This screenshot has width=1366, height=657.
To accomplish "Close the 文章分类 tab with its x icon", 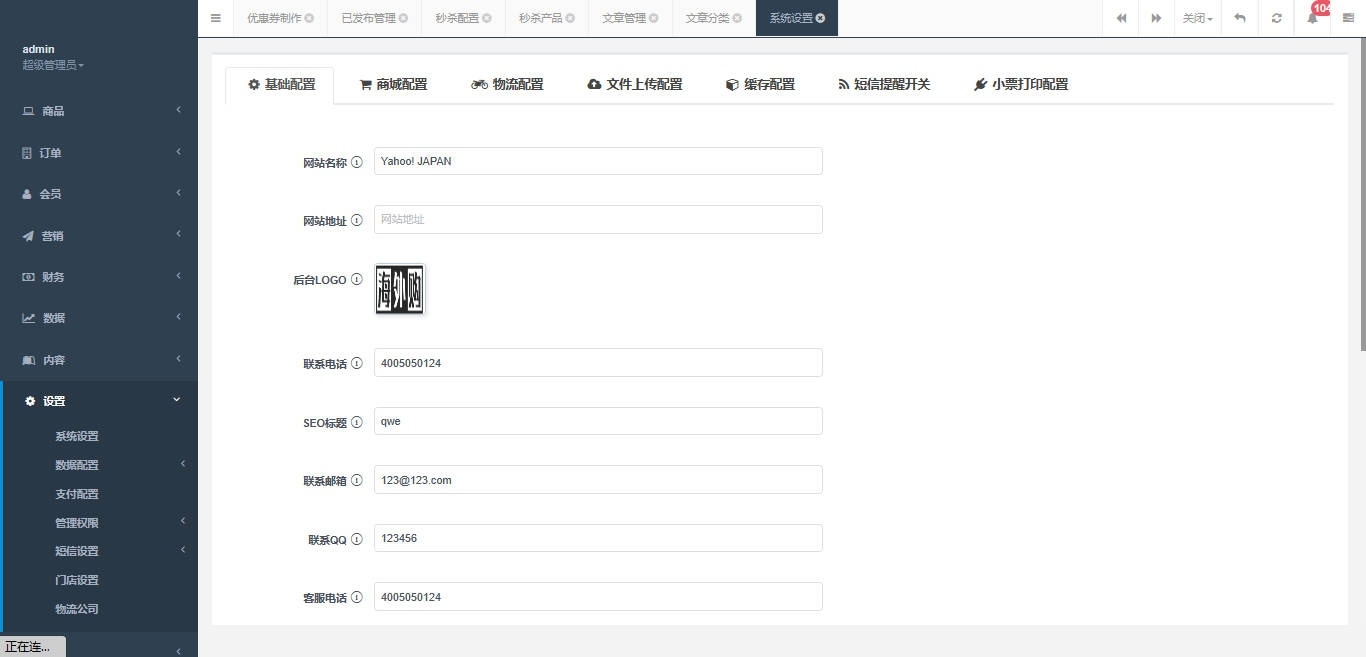I will tap(738, 18).
